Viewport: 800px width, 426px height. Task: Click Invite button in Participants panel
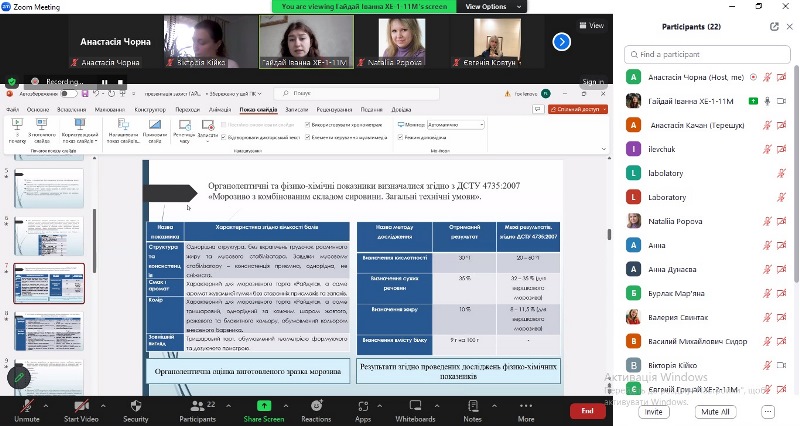point(653,412)
